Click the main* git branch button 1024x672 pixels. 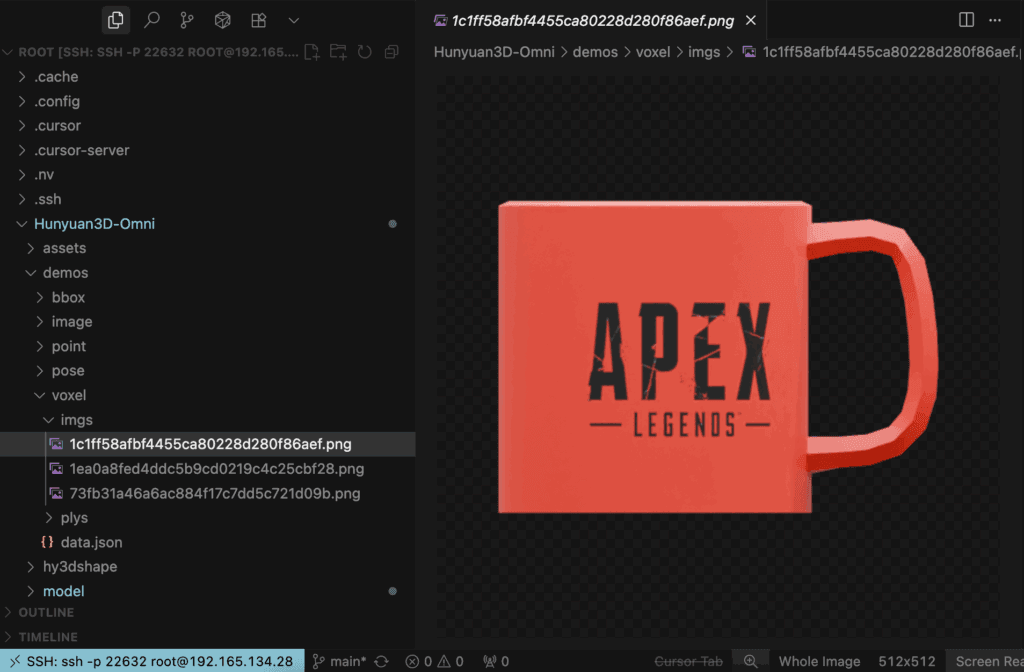click(340, 661)
